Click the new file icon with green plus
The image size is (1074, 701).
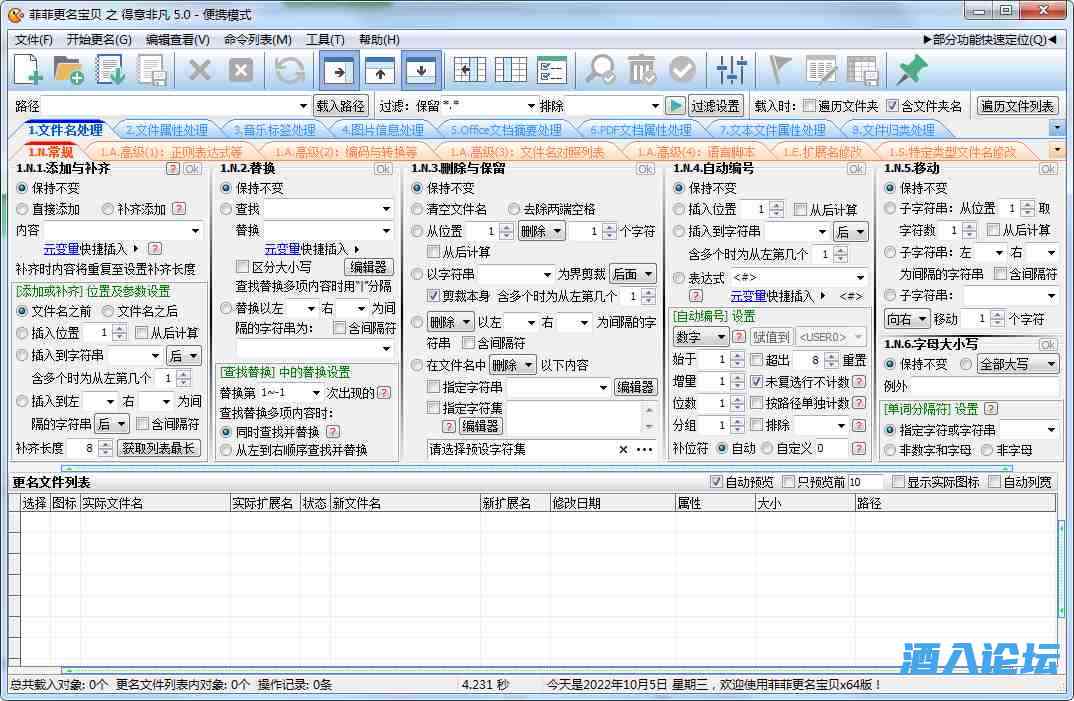[x=28, y=70]
